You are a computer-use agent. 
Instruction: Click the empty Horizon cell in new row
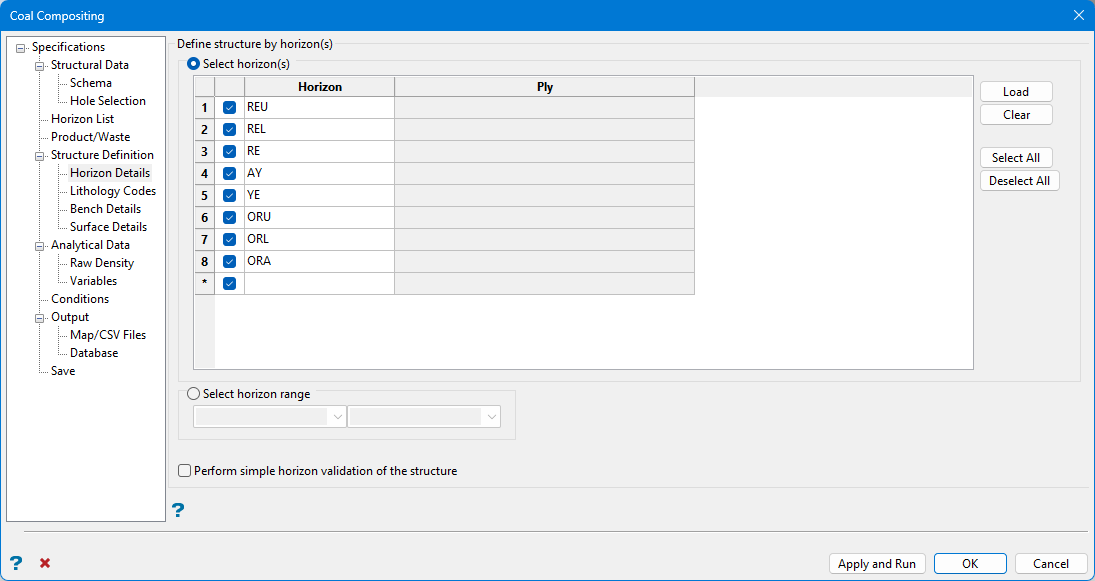click(x=320, y=284)
